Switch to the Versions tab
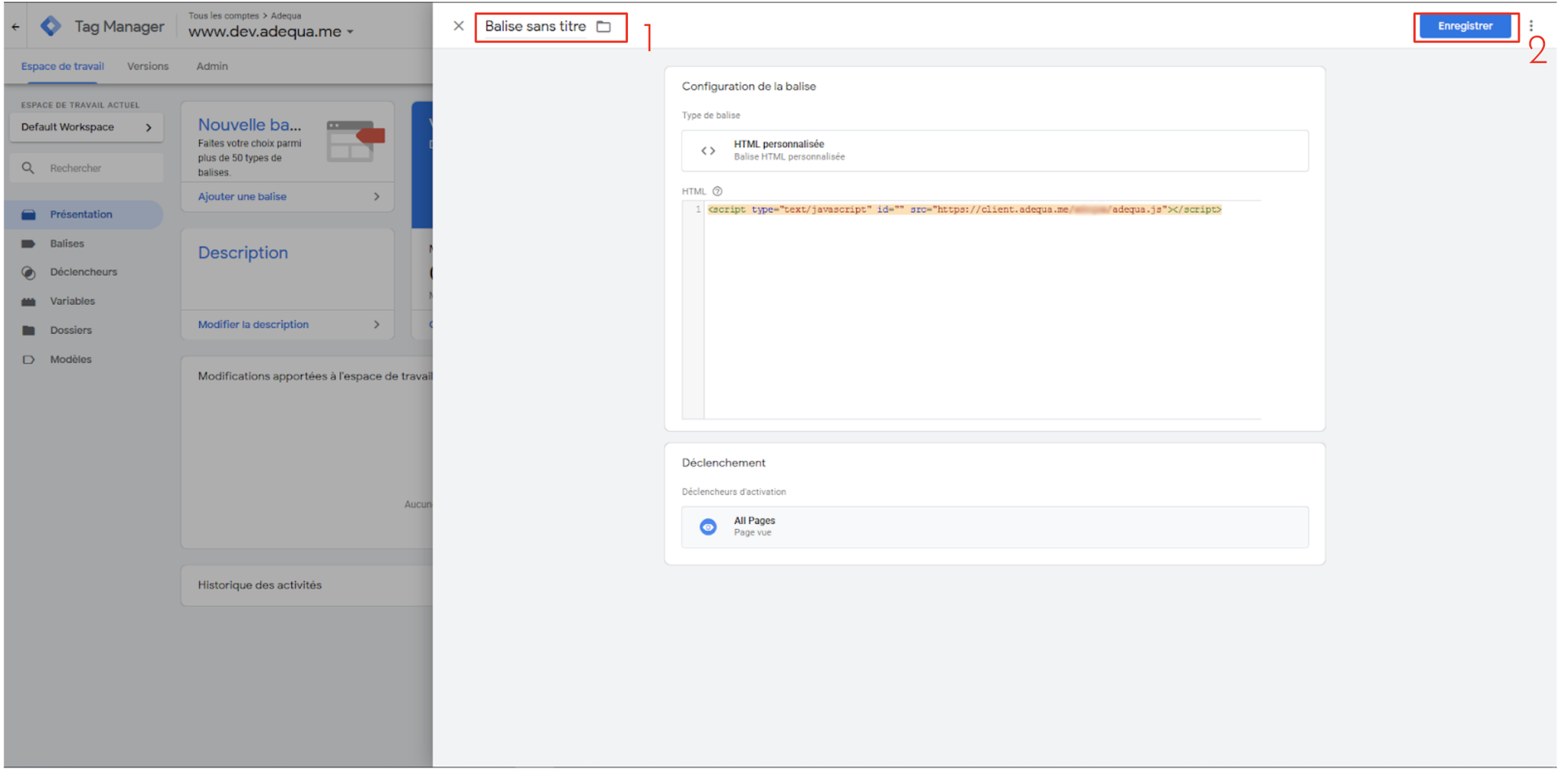Viewport: 1568px width, 776px height. [x=148, y=67]
